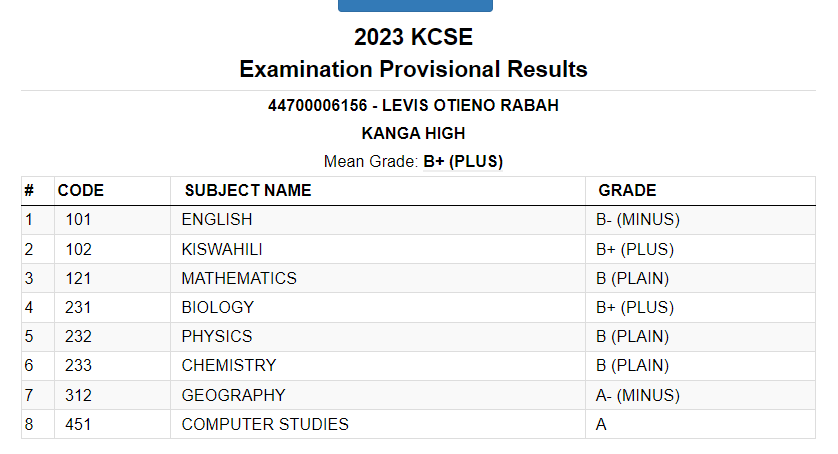This screenshot has height=454, width=838.
Task: Click the 2023 KCSE heading
Action: click(x=413, y=38)
